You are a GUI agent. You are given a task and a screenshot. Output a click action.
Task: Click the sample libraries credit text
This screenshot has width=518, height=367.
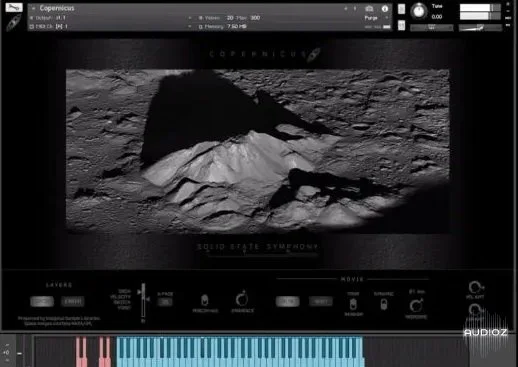tap(59, 320)
